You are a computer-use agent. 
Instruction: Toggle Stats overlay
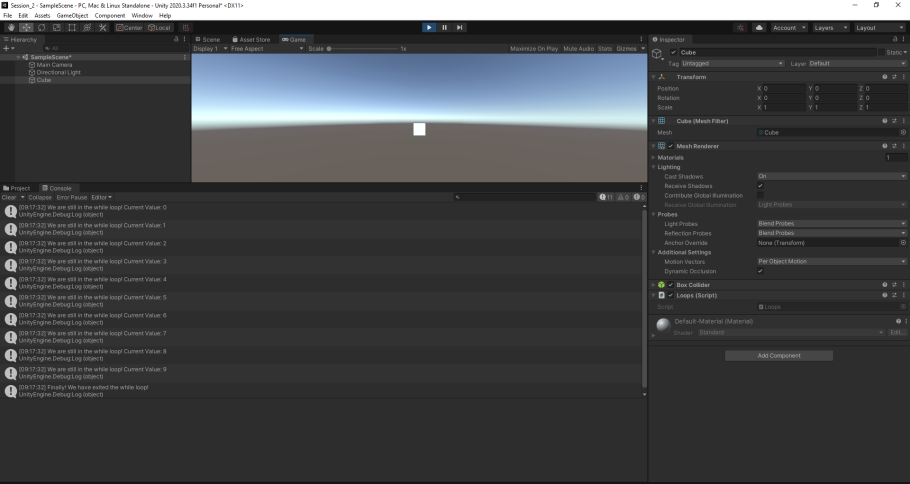click(605, 49)
